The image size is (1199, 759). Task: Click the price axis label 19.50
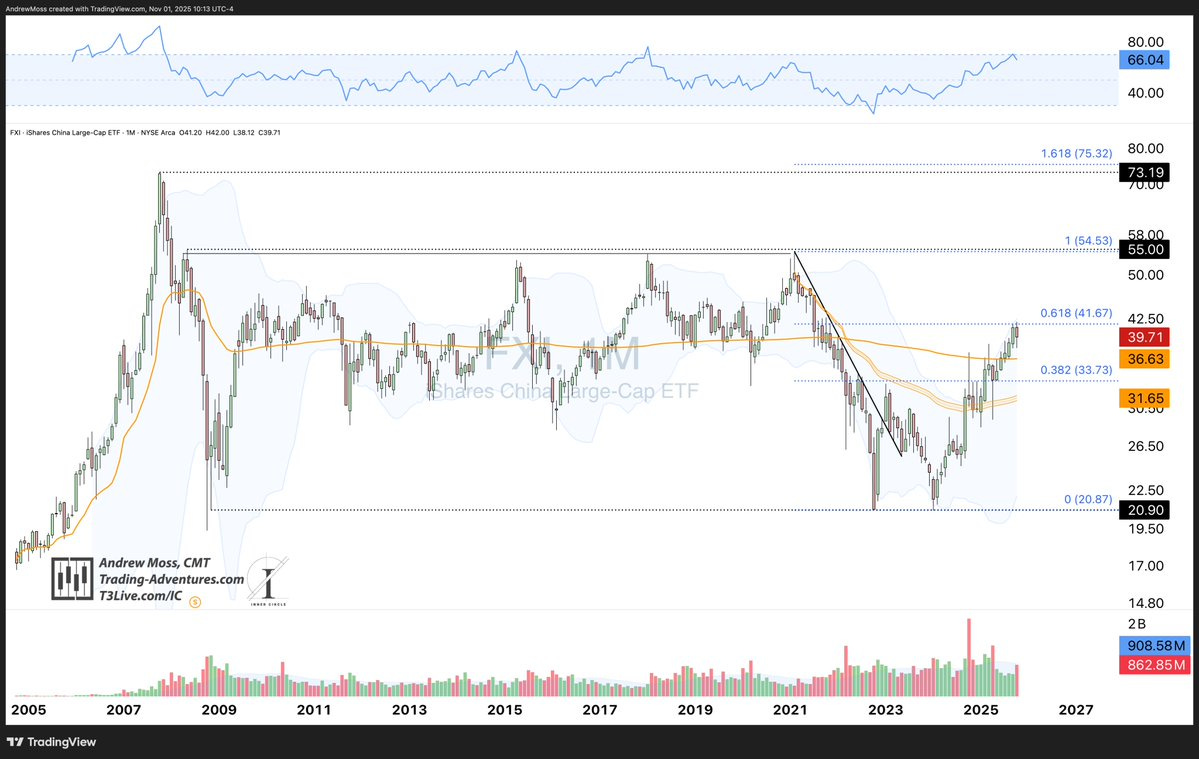pos(1145,529)
